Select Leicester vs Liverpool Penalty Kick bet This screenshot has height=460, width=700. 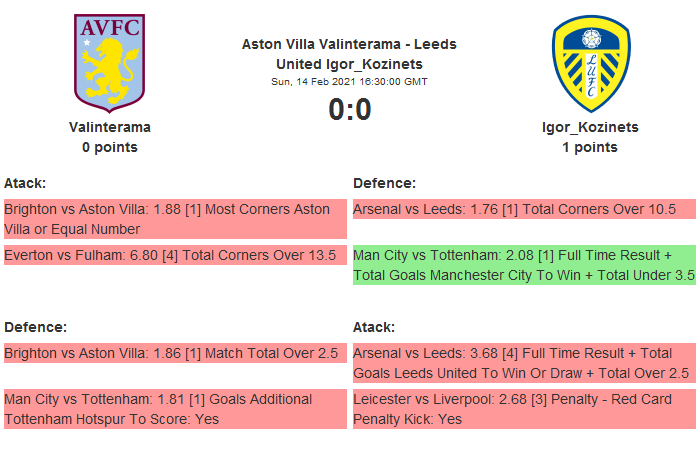524,409
